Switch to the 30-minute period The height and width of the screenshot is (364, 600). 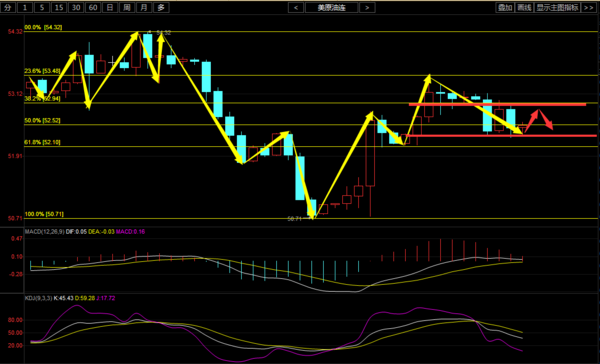pyautogui.click(x=76, y=7)
